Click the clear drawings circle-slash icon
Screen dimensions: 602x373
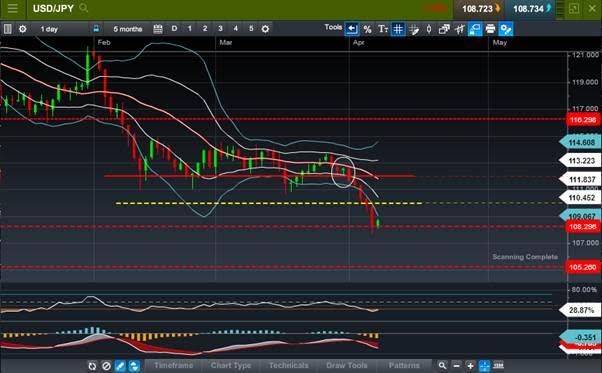[106, 366]
